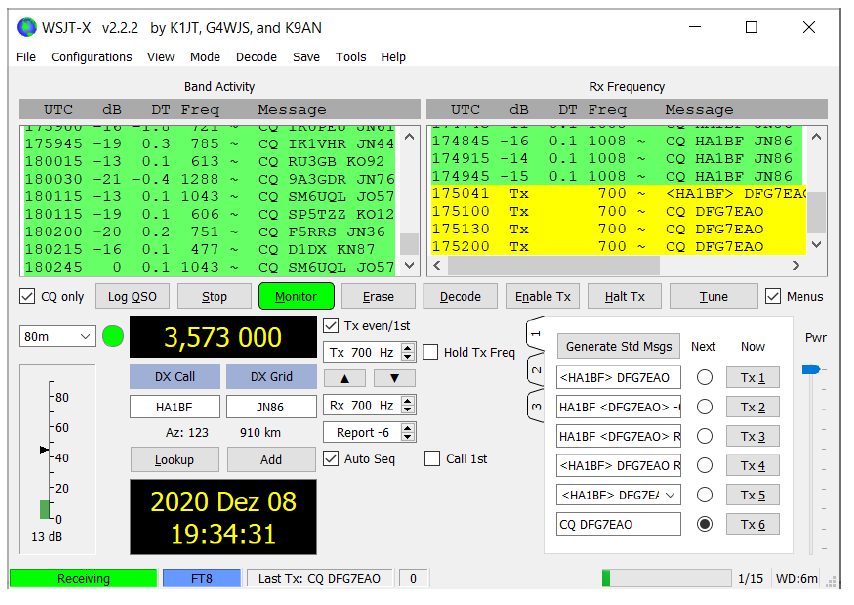Click the audio level meter marker
Viewport: 854px width, 605px height.
click(x=44, y=450)
